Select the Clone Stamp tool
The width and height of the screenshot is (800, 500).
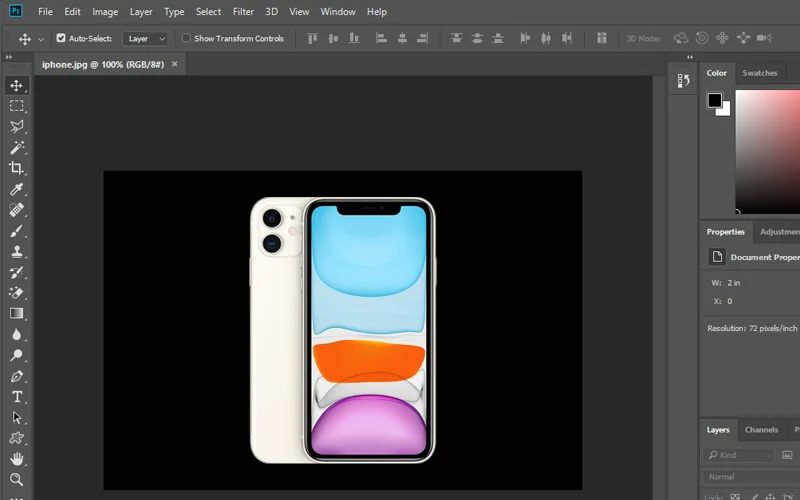17,252
